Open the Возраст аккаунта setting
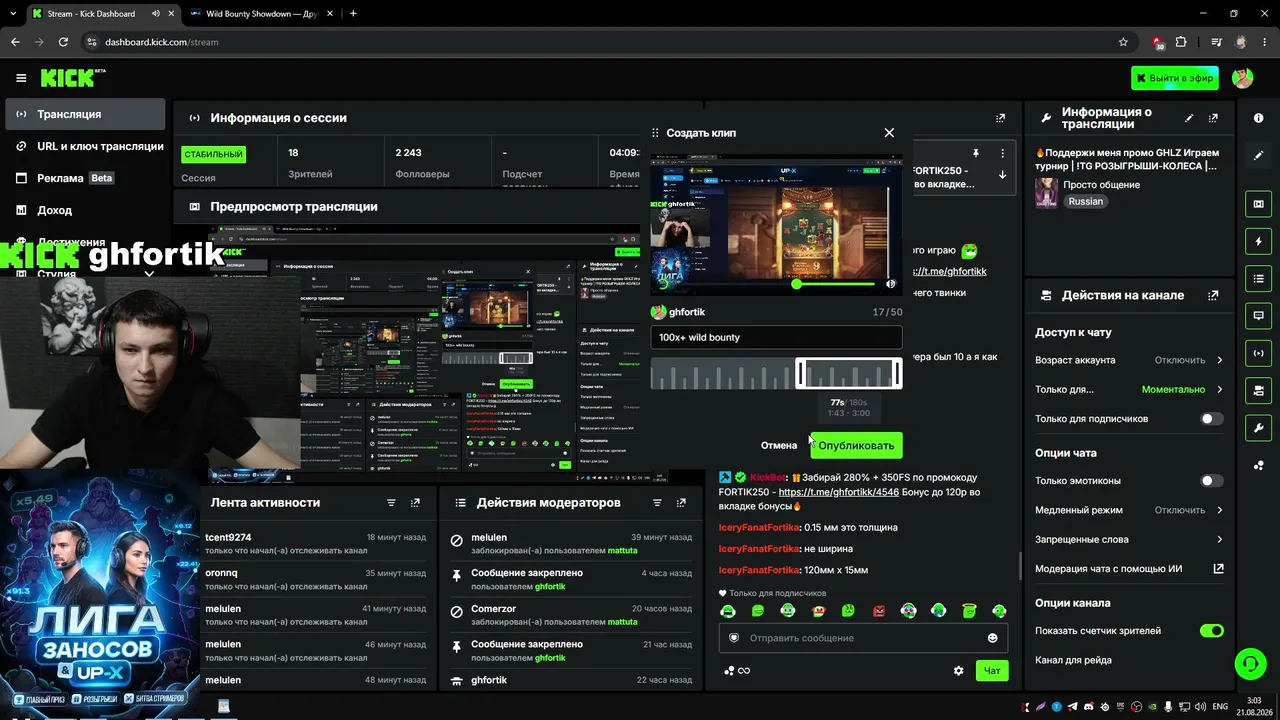This screenshot has height=720, width=1280. tap(1129, 360)
